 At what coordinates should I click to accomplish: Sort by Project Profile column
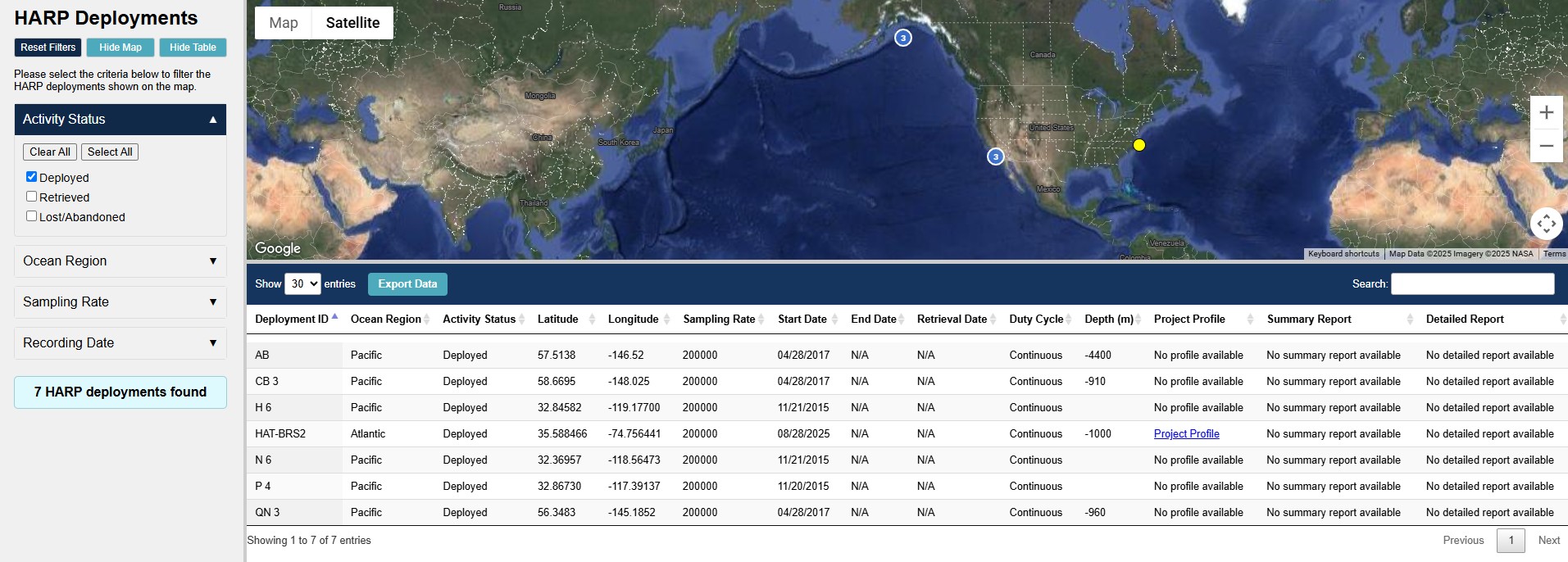tap(1202, 320)
